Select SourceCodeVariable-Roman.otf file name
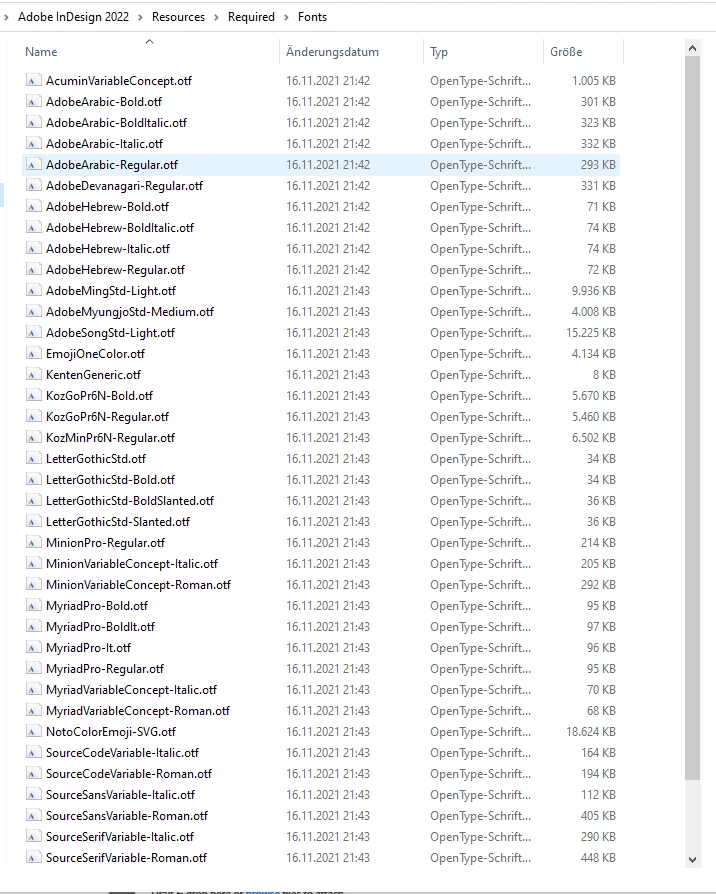Screen dimensions: 716x894 [129, 774]
